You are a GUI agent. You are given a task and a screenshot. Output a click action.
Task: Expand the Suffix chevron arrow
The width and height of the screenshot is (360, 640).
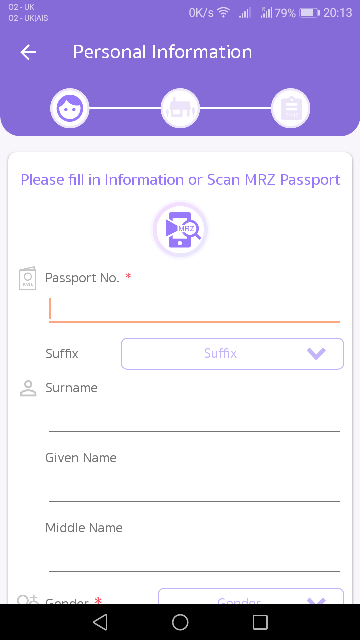316,353
